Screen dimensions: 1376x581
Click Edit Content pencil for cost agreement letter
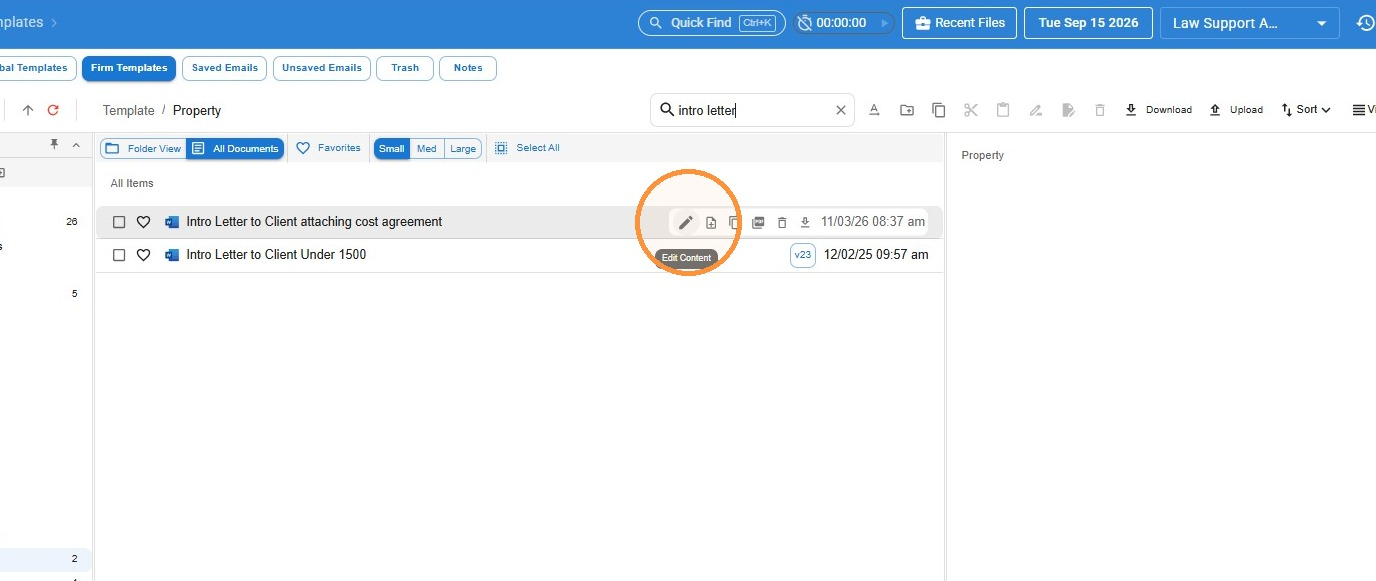coord(685,222)
